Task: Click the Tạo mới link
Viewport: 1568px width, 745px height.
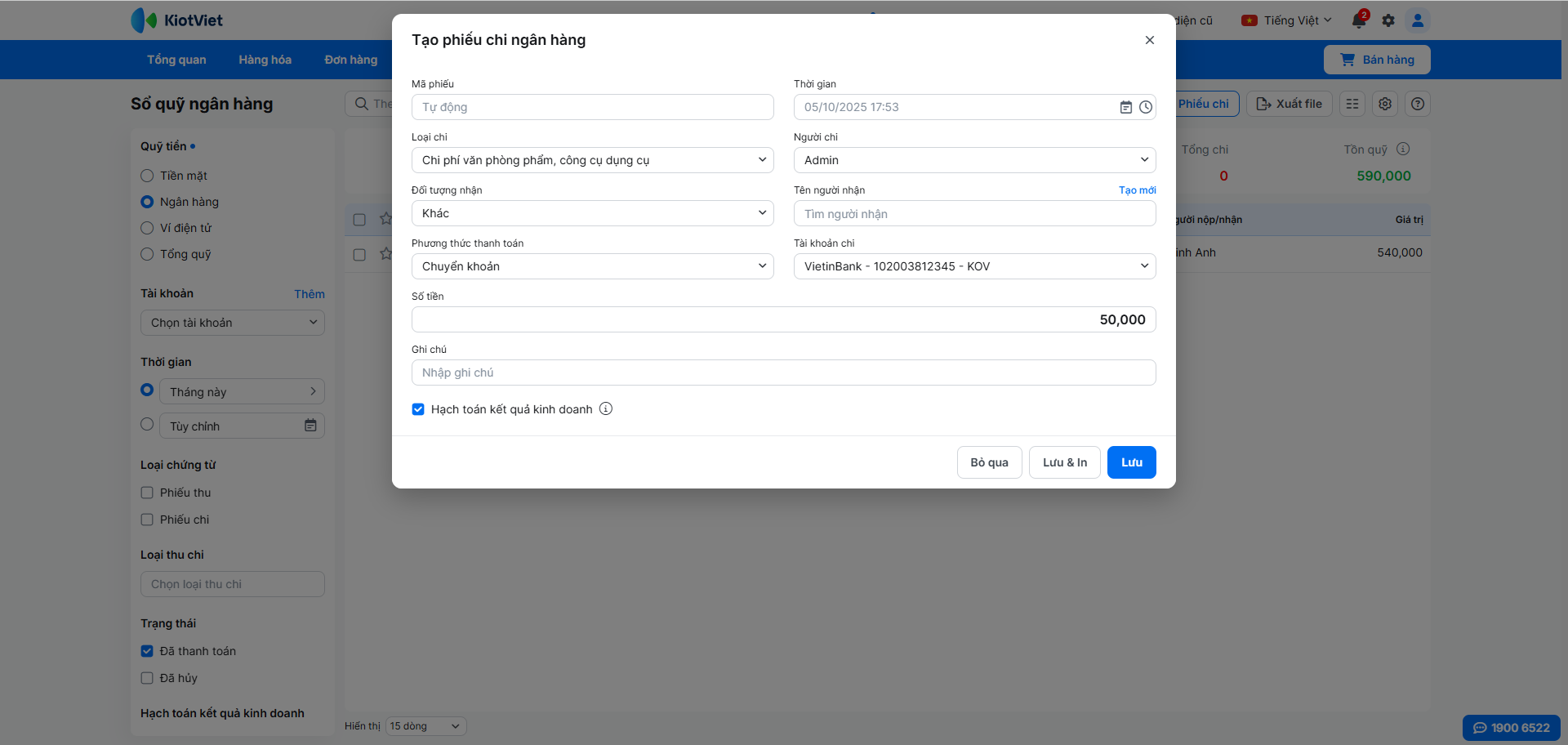Action: (1137, 190)
